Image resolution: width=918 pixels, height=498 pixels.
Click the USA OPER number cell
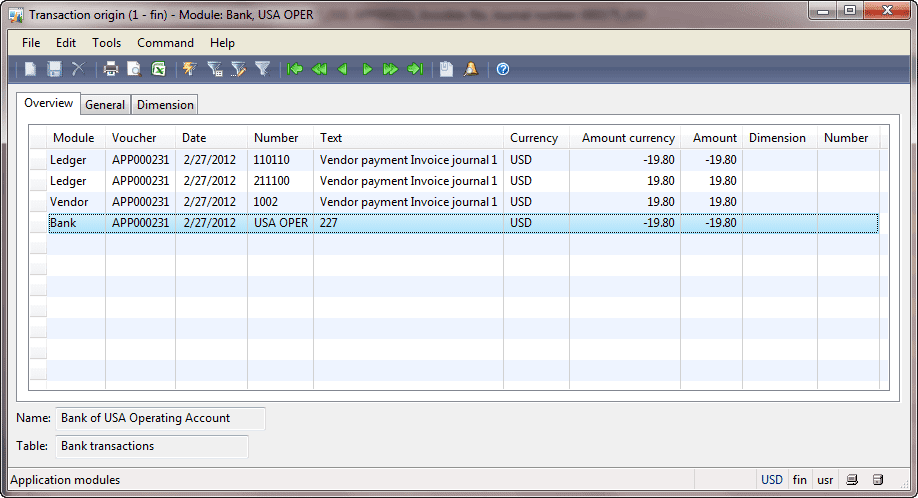281,223
